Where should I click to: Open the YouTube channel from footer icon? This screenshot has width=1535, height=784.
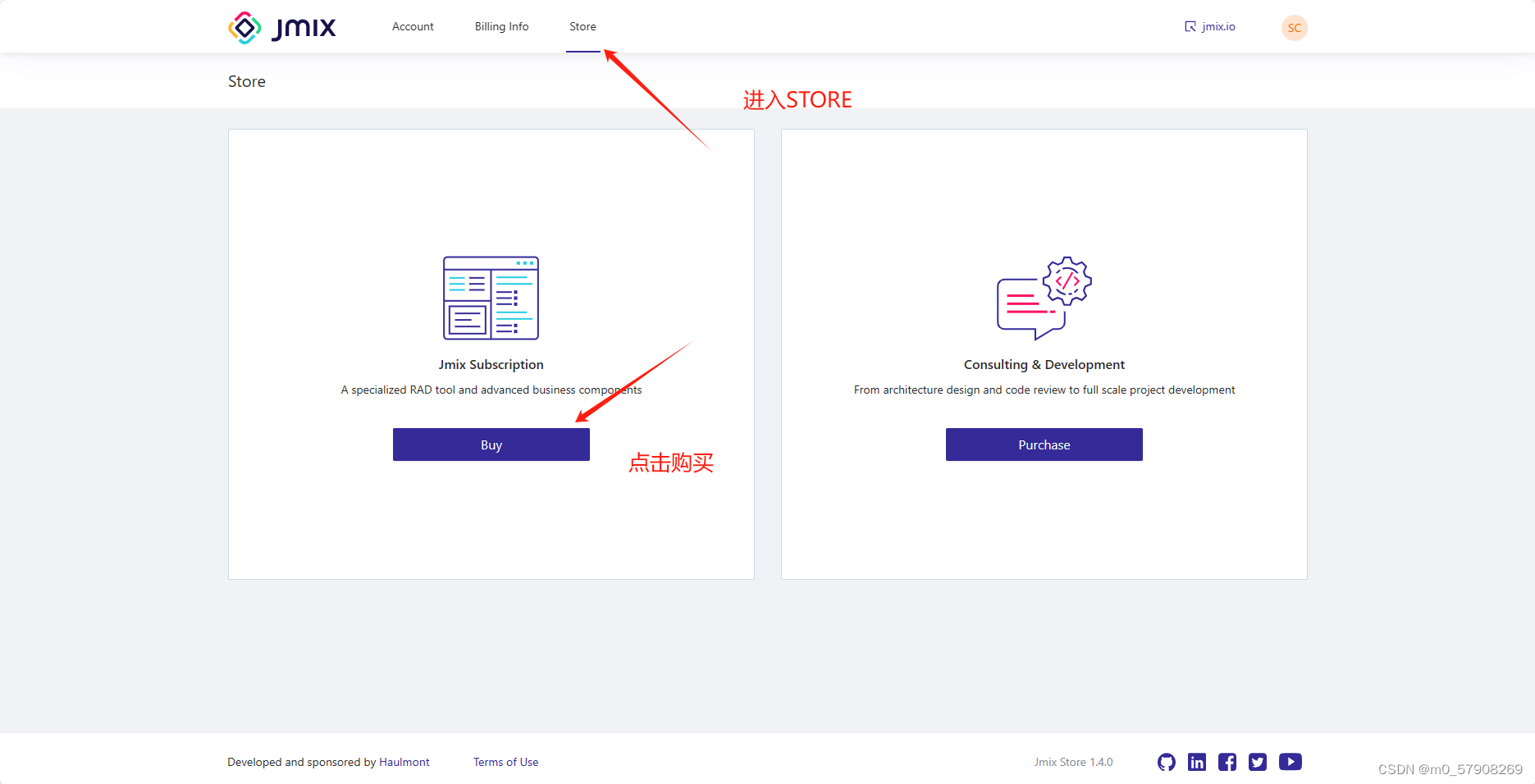(1290, 762)
